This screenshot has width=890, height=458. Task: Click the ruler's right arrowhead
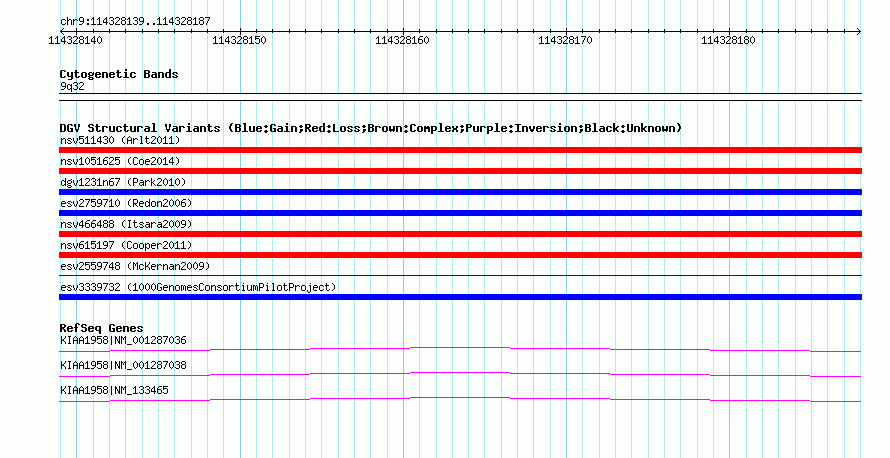[859, 31]
